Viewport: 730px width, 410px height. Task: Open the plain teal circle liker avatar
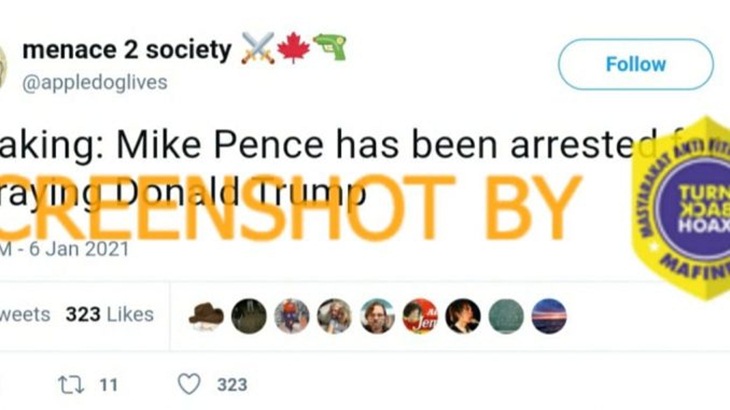pyautogui.click(x=506, y=316)
